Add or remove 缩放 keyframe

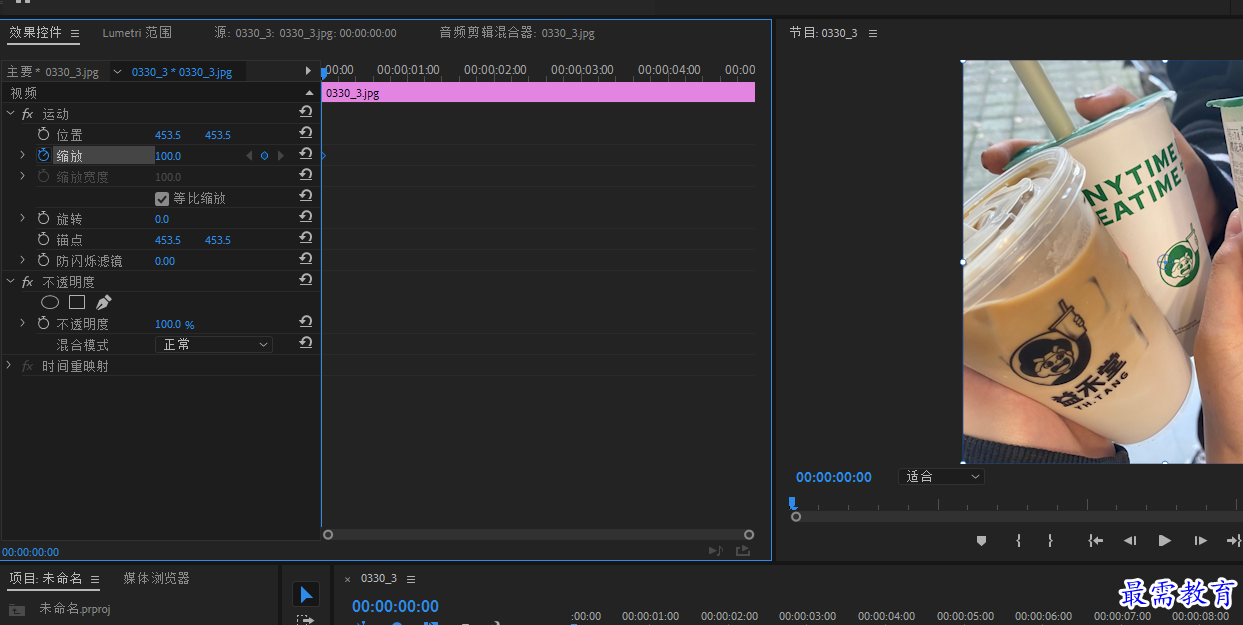click(264, 155)
